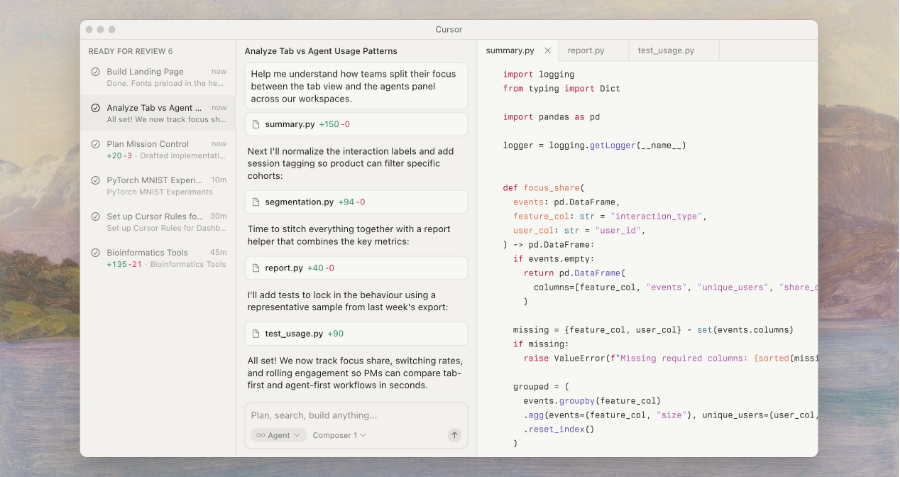Image resolution: width=900 pixels, height=477 pixels.
Task: Click status check icon for Plan Mission Control
Action: pos(95,144)
